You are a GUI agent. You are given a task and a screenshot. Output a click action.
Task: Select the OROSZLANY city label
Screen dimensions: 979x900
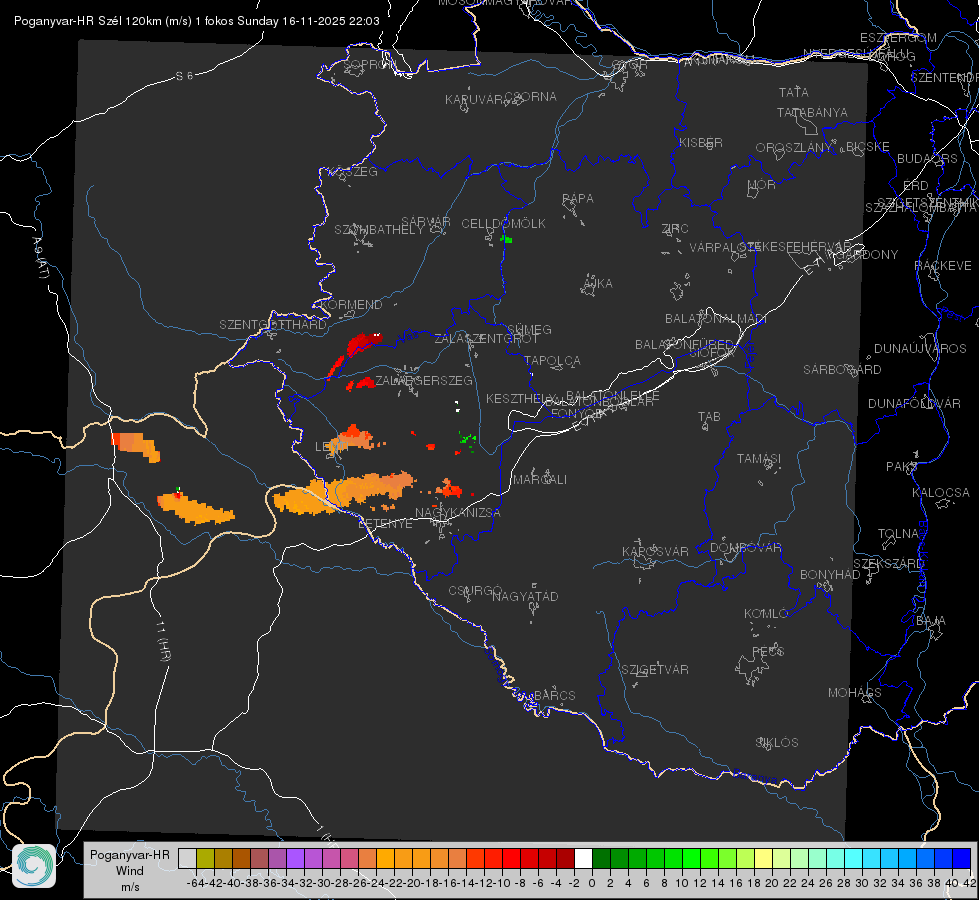click(793, 147)
